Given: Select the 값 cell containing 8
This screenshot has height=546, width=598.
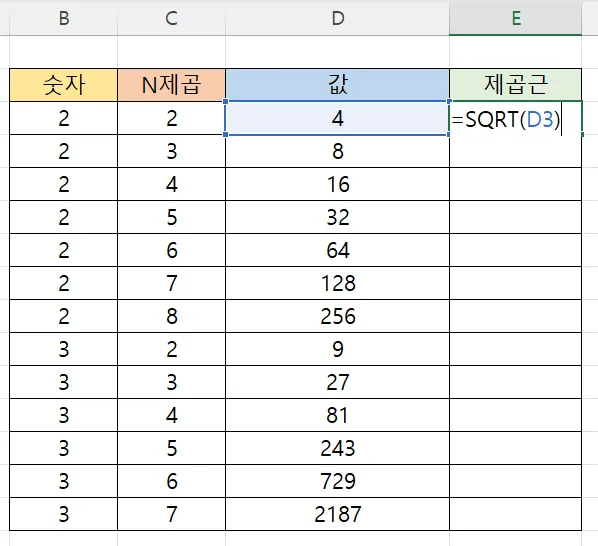Looking at the screenshot, I should (338, 151).
